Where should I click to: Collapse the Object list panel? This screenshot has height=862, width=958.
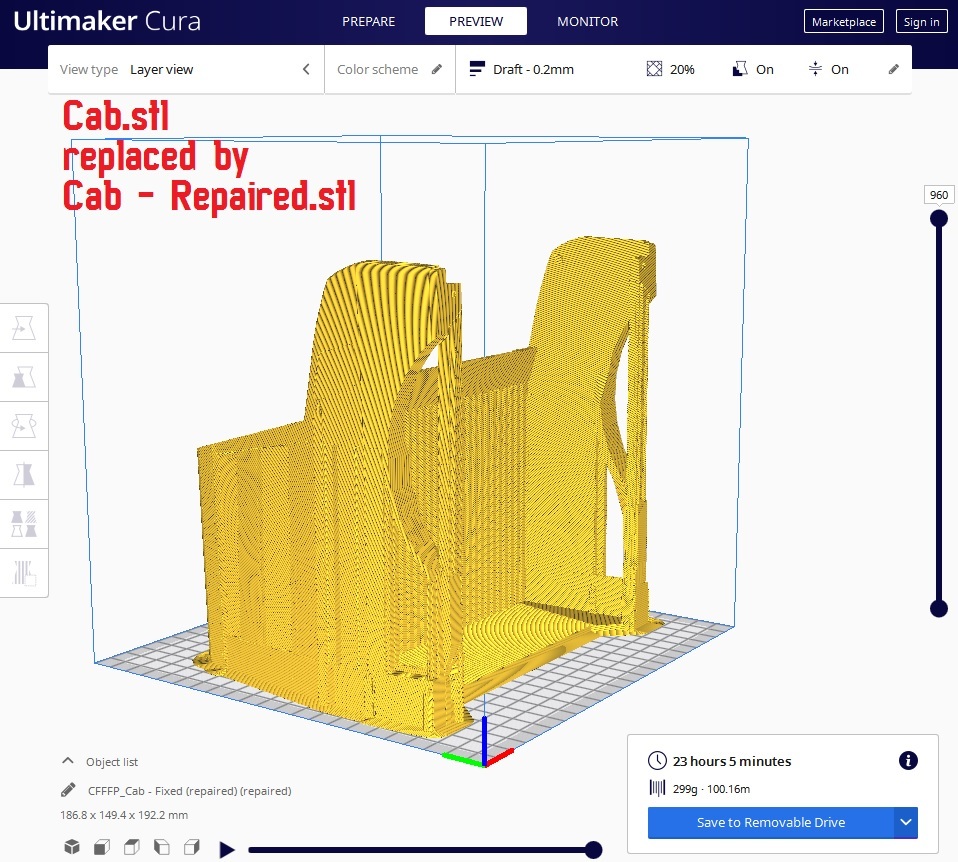pos(68,761)
